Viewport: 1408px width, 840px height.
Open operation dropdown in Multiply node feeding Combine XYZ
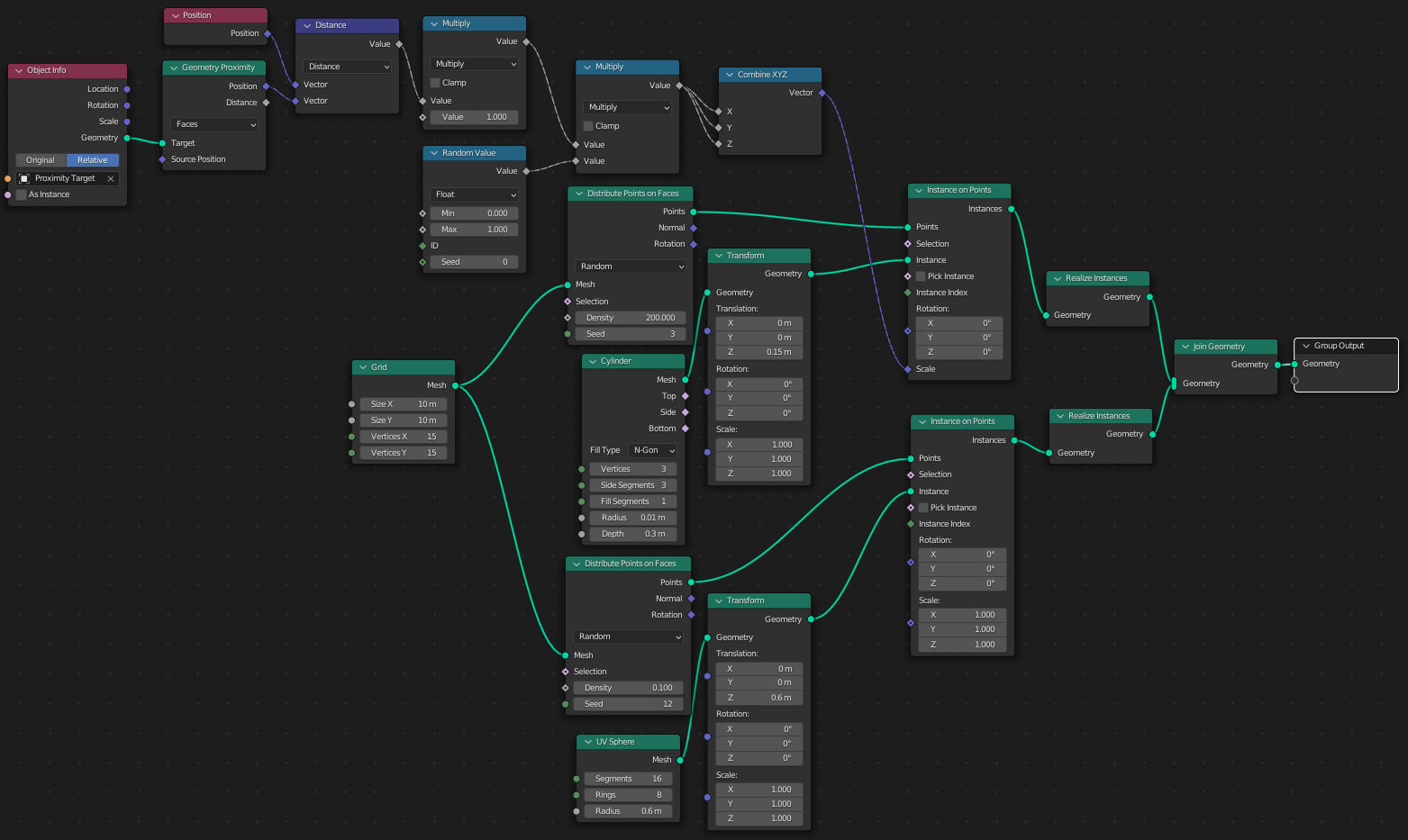627,107
